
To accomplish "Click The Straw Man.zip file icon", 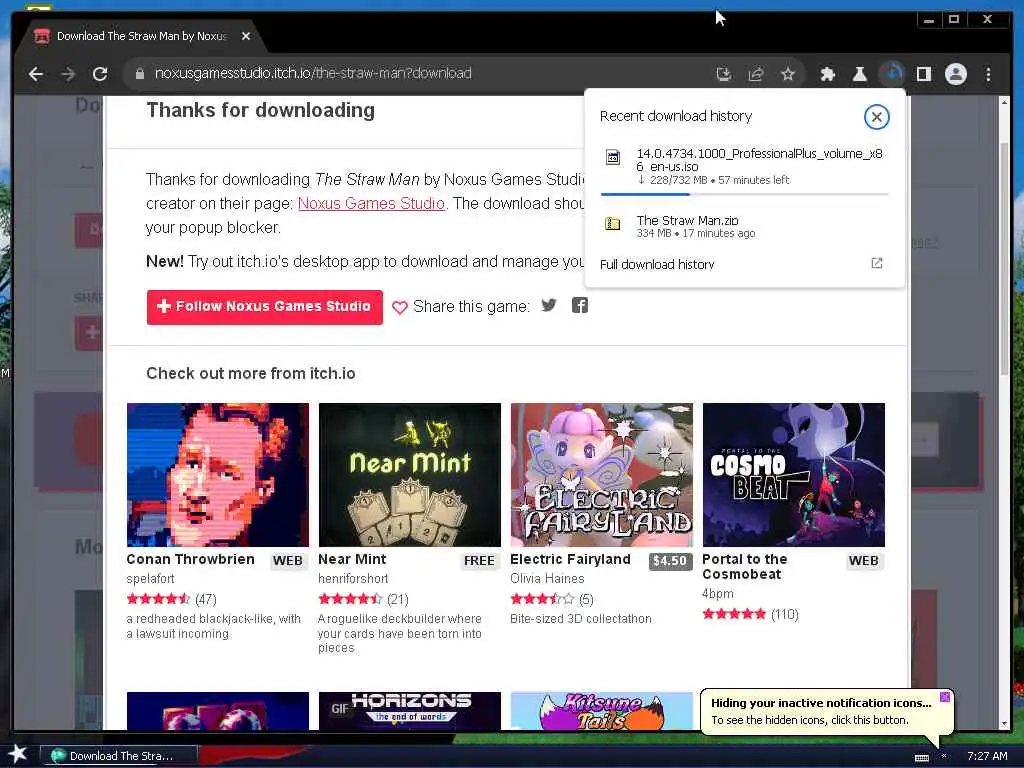I will pyautogui.click(x=613, y=224).
